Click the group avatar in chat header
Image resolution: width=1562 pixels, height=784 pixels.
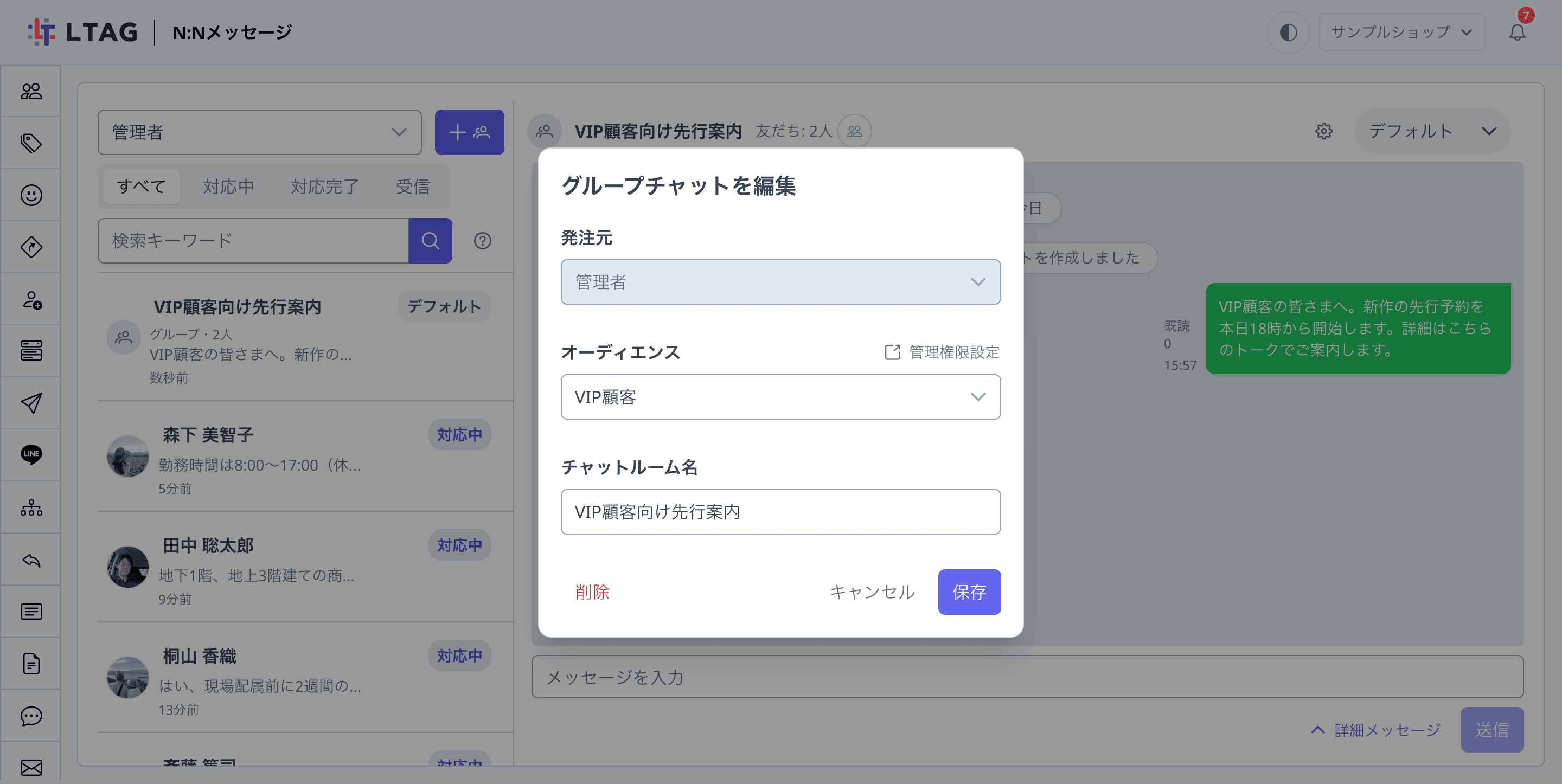tap(545, 131)
